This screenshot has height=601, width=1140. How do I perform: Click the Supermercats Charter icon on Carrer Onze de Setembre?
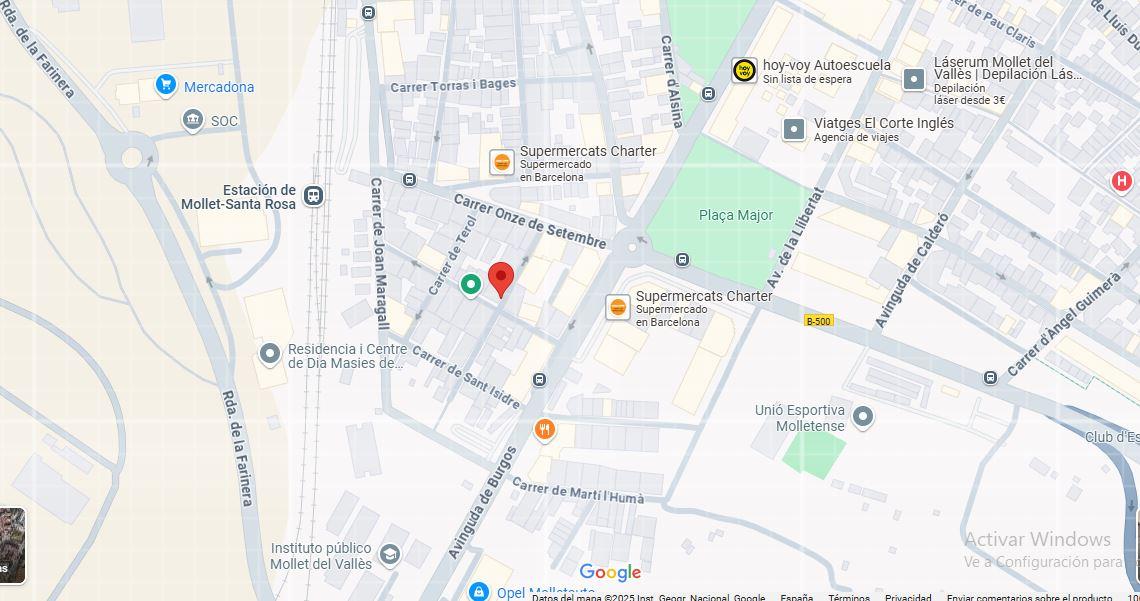point(502,162)
